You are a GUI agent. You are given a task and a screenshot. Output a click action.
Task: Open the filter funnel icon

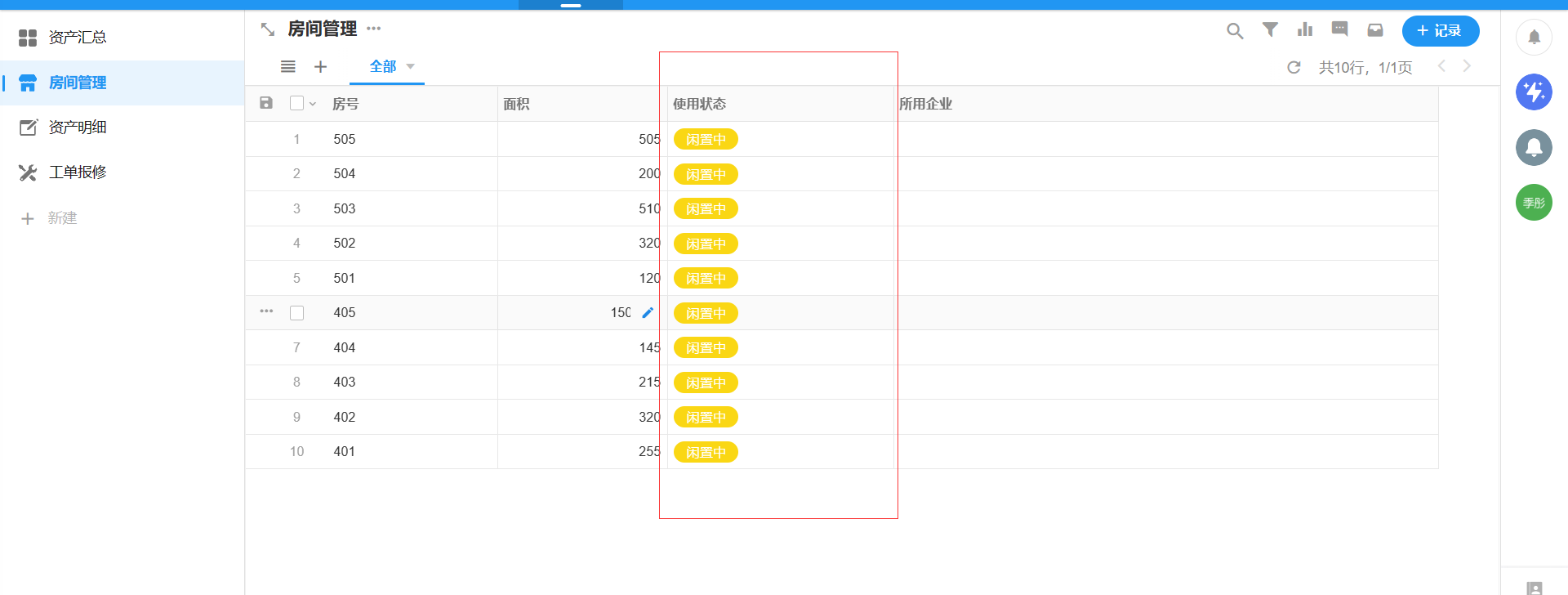(x=1270, y=30)
